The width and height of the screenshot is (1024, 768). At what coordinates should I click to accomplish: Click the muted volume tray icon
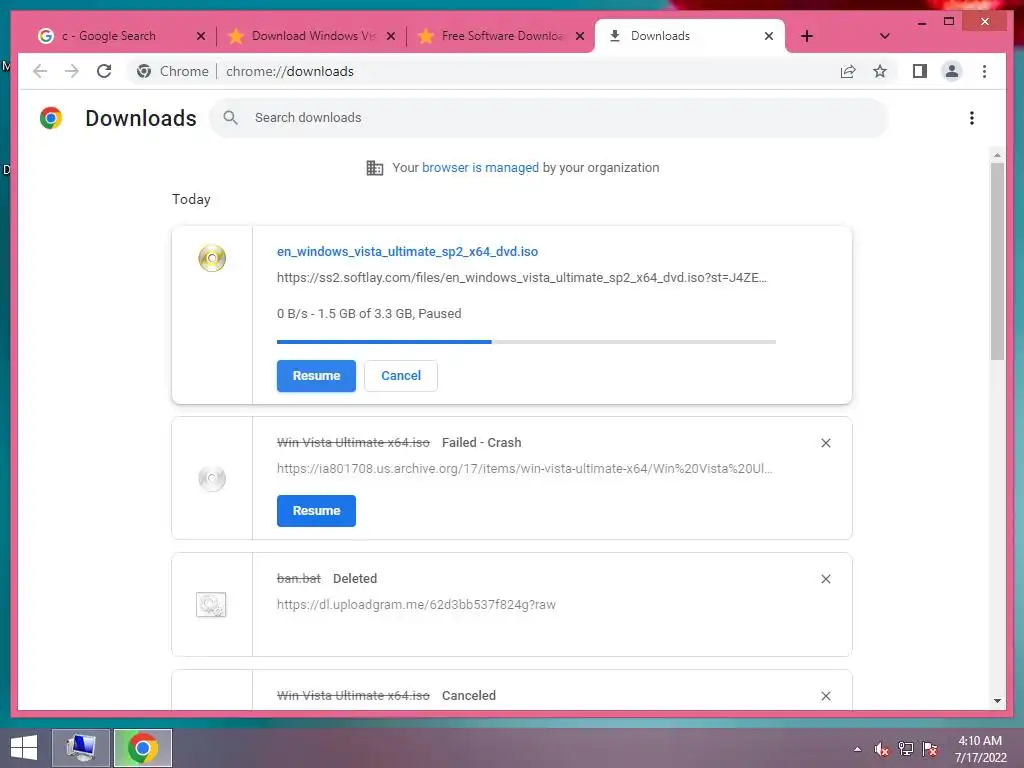(x=881, y=749)
